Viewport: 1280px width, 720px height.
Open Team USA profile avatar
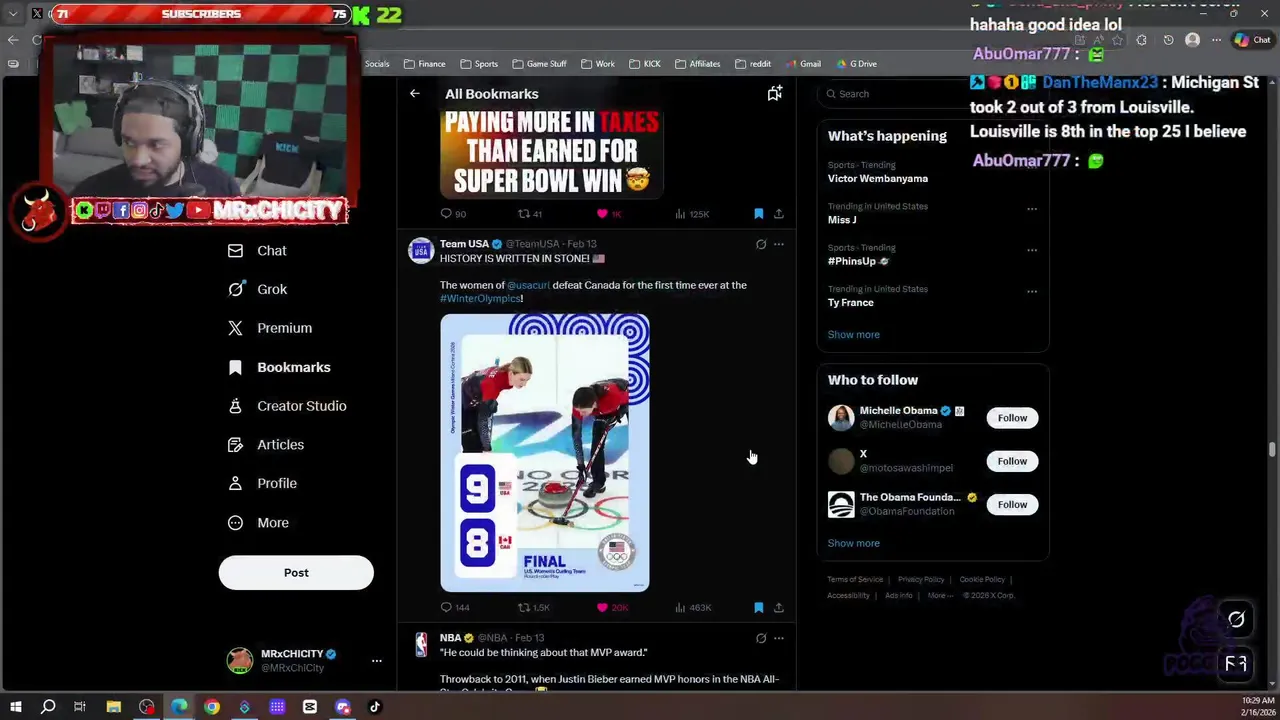click(x=421, y=250)
